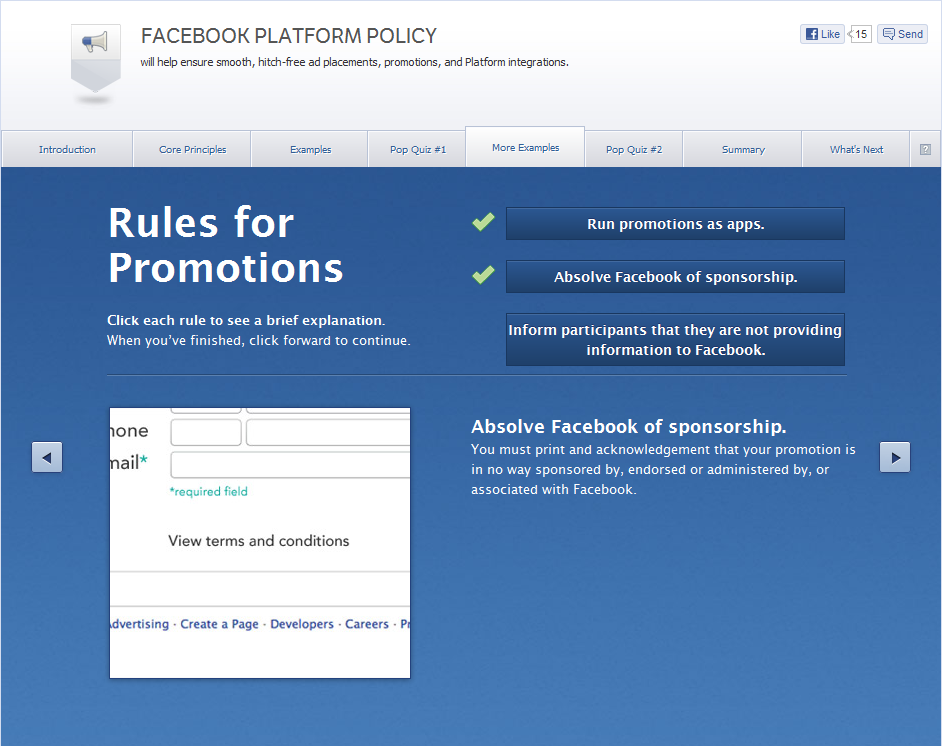Click the 'Absolve Facebook of sponsorship.' explanation heading
The height and width of the screenshot is (746, 942).
[x=628, y=426]
